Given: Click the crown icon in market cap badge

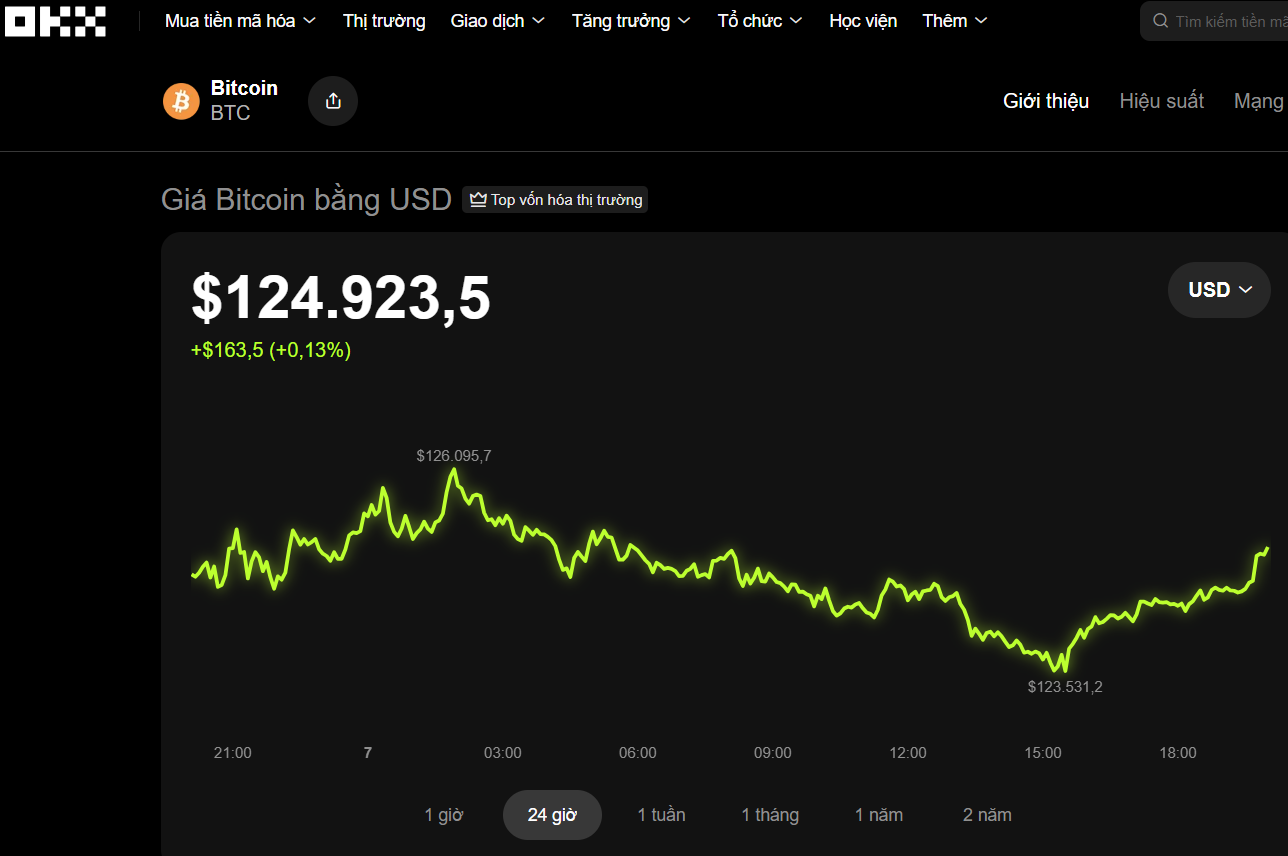Looking at the screenshot, I should [478, 200].
